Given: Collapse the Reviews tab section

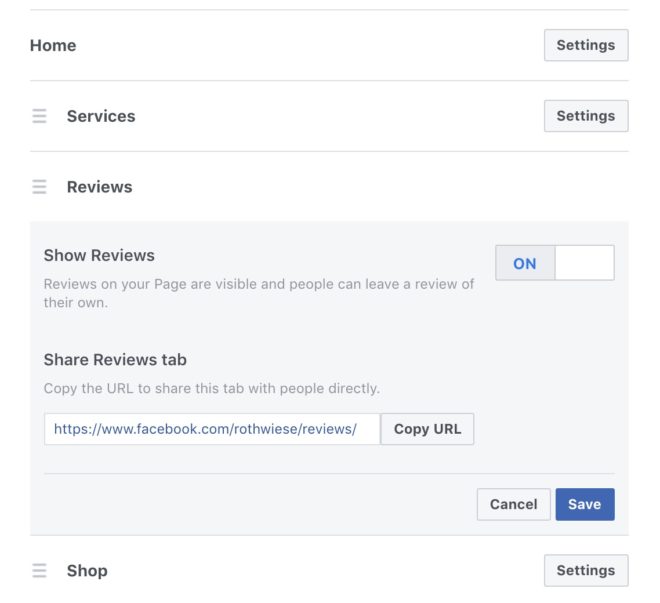Looking at the screenshot, I should (100, 187).
